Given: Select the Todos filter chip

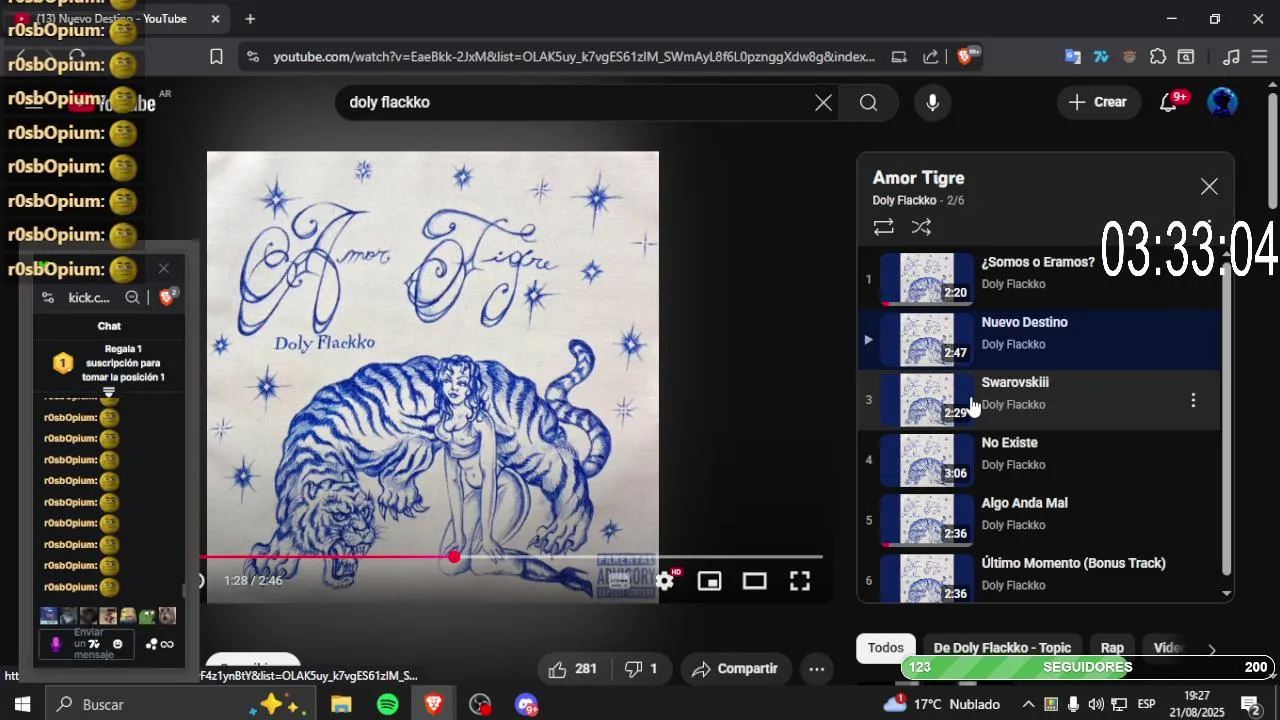Looking at the screenshot, I should click(885, 648).
